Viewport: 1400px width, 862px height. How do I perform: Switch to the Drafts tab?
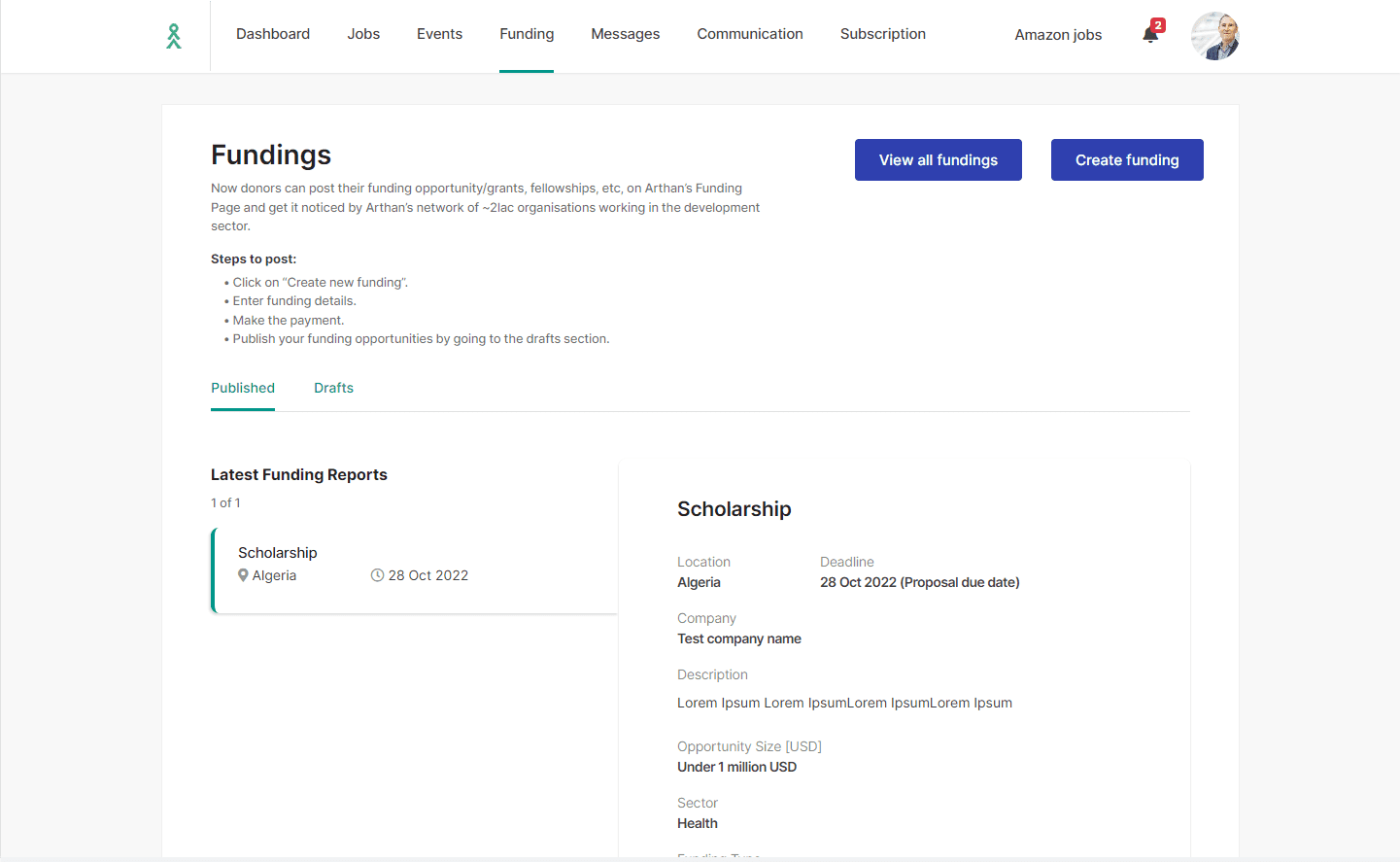click(x=333, y=388)
